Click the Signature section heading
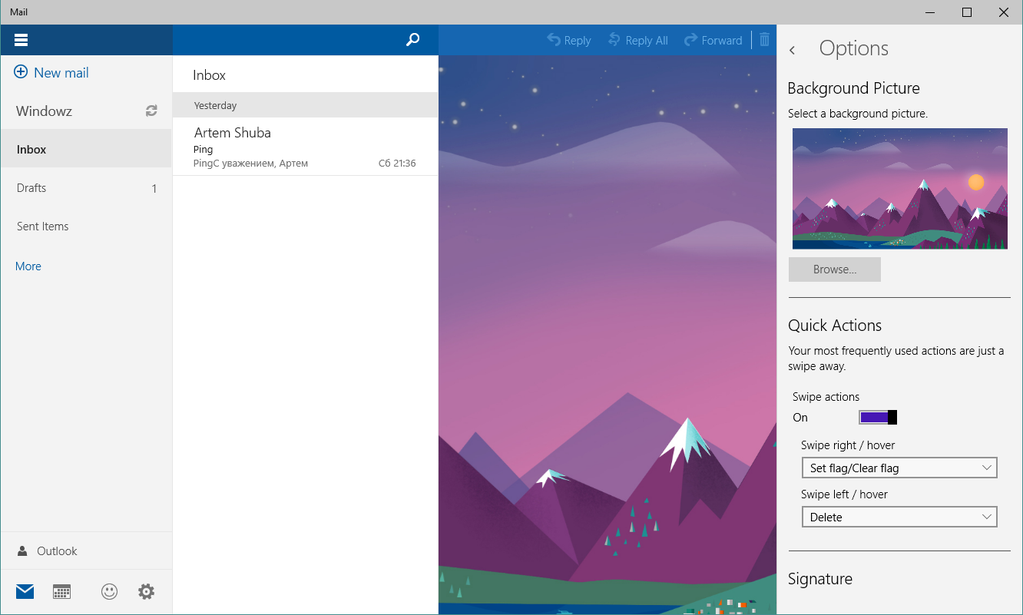1023x615 pixels. point(820,579)
